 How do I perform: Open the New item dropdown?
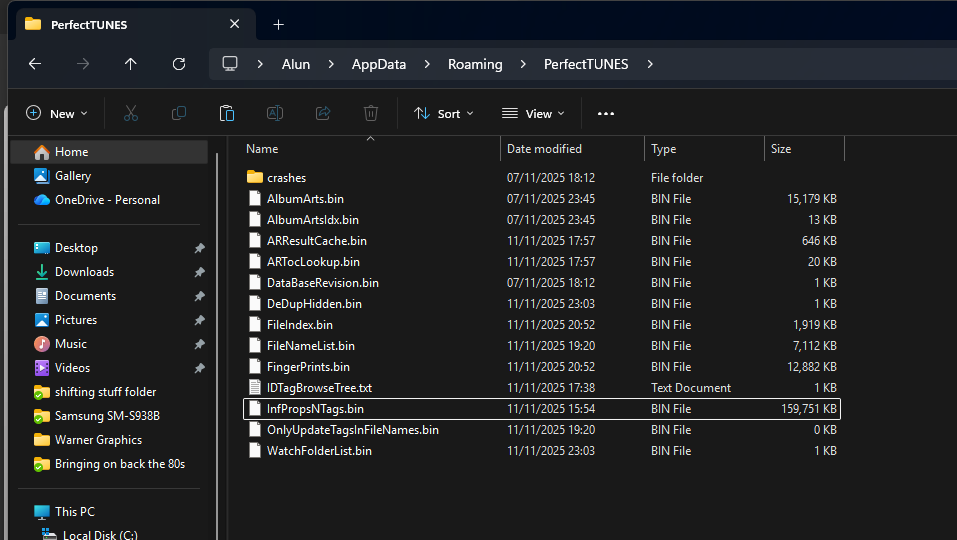[57, 114]
